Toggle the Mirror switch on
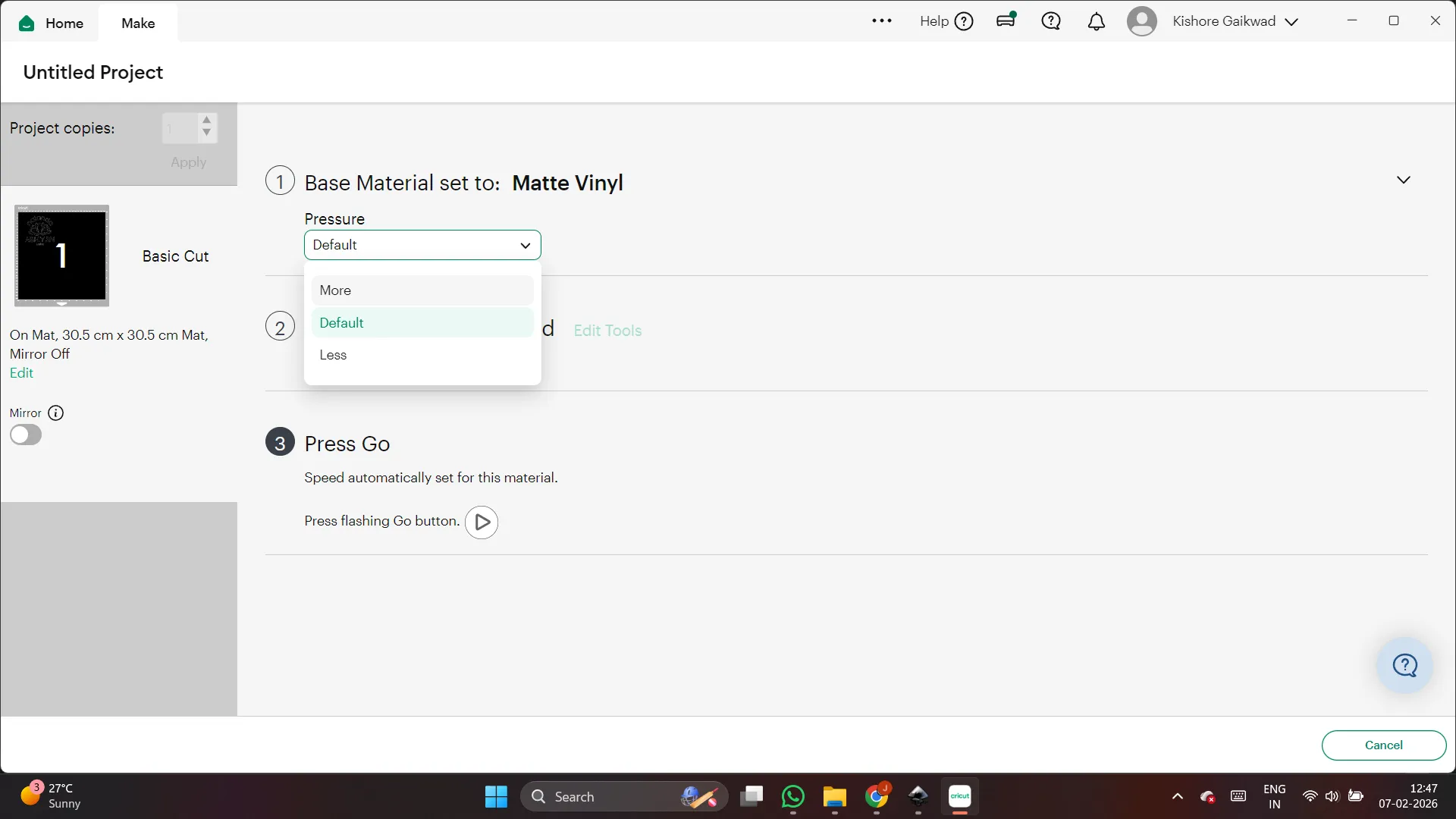Screen dimensions: 1456x819 point(26,435)
